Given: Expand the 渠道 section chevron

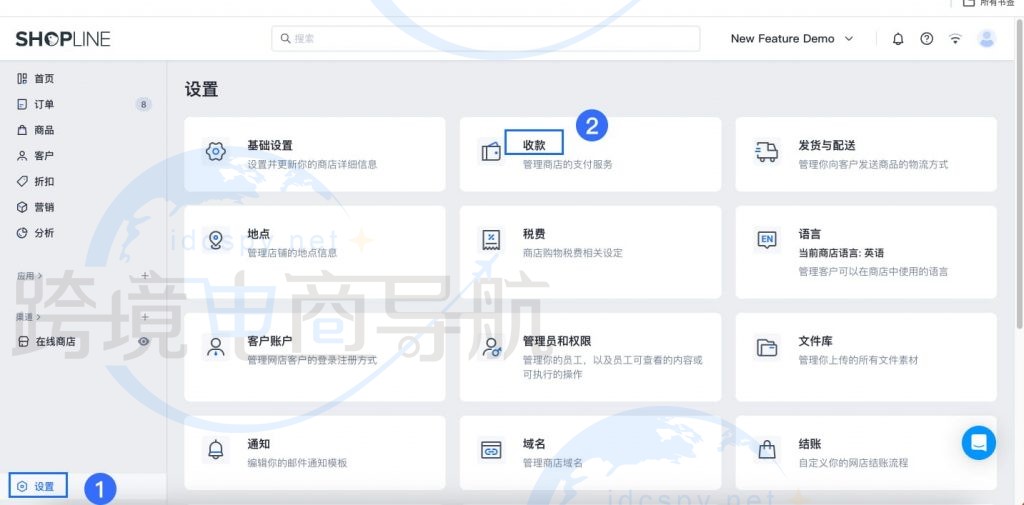Looking at the screenshot, I should coord(39,317).
